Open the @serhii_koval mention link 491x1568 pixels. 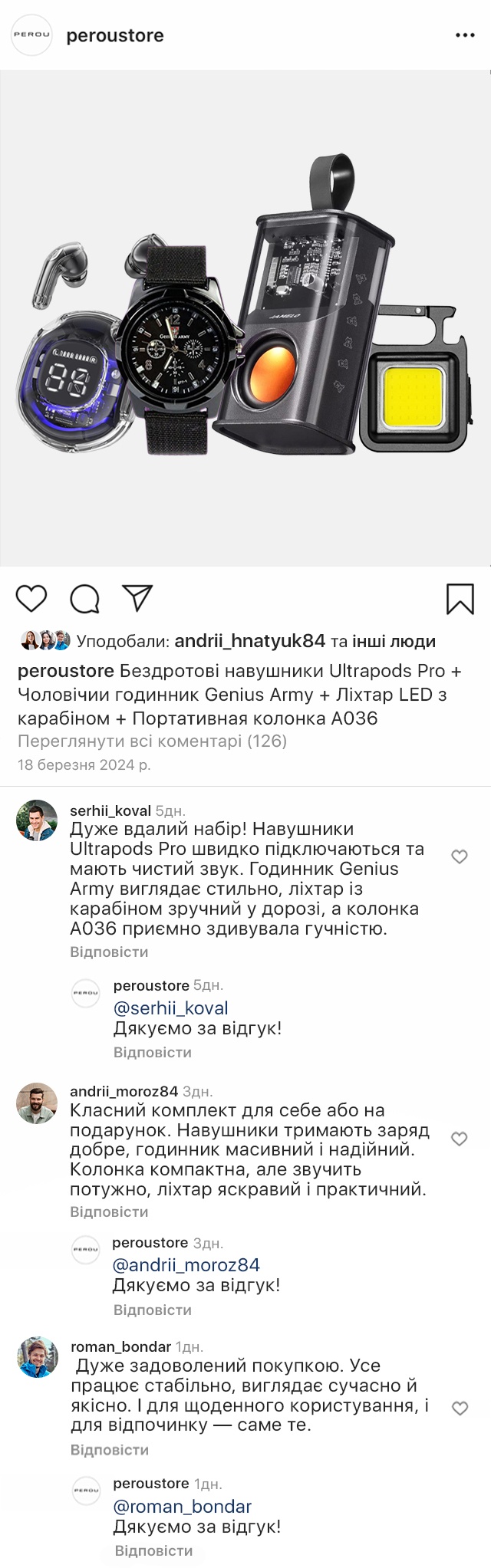[x=171, y=1008]
